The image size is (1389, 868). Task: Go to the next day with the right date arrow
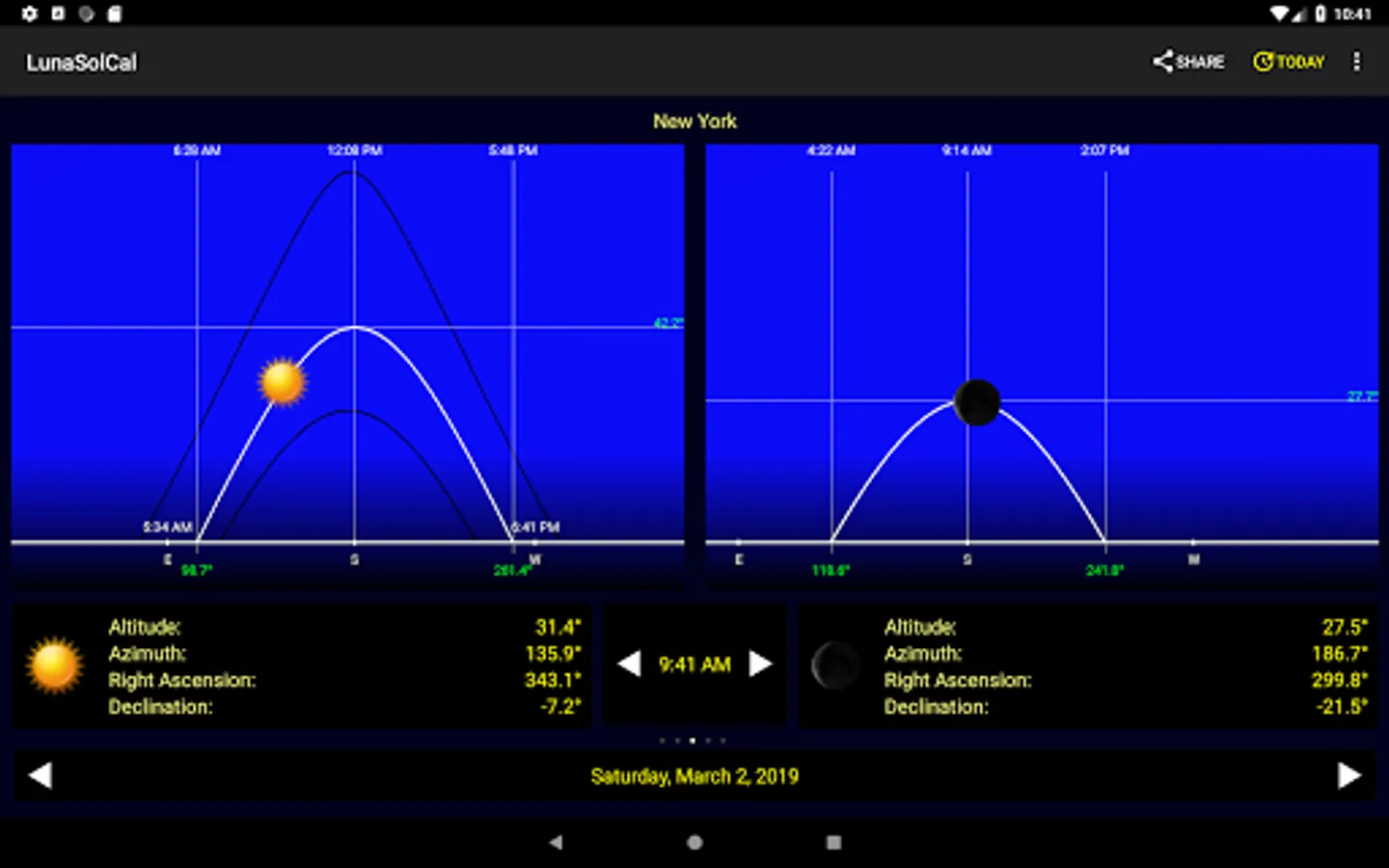[1349, 775]
